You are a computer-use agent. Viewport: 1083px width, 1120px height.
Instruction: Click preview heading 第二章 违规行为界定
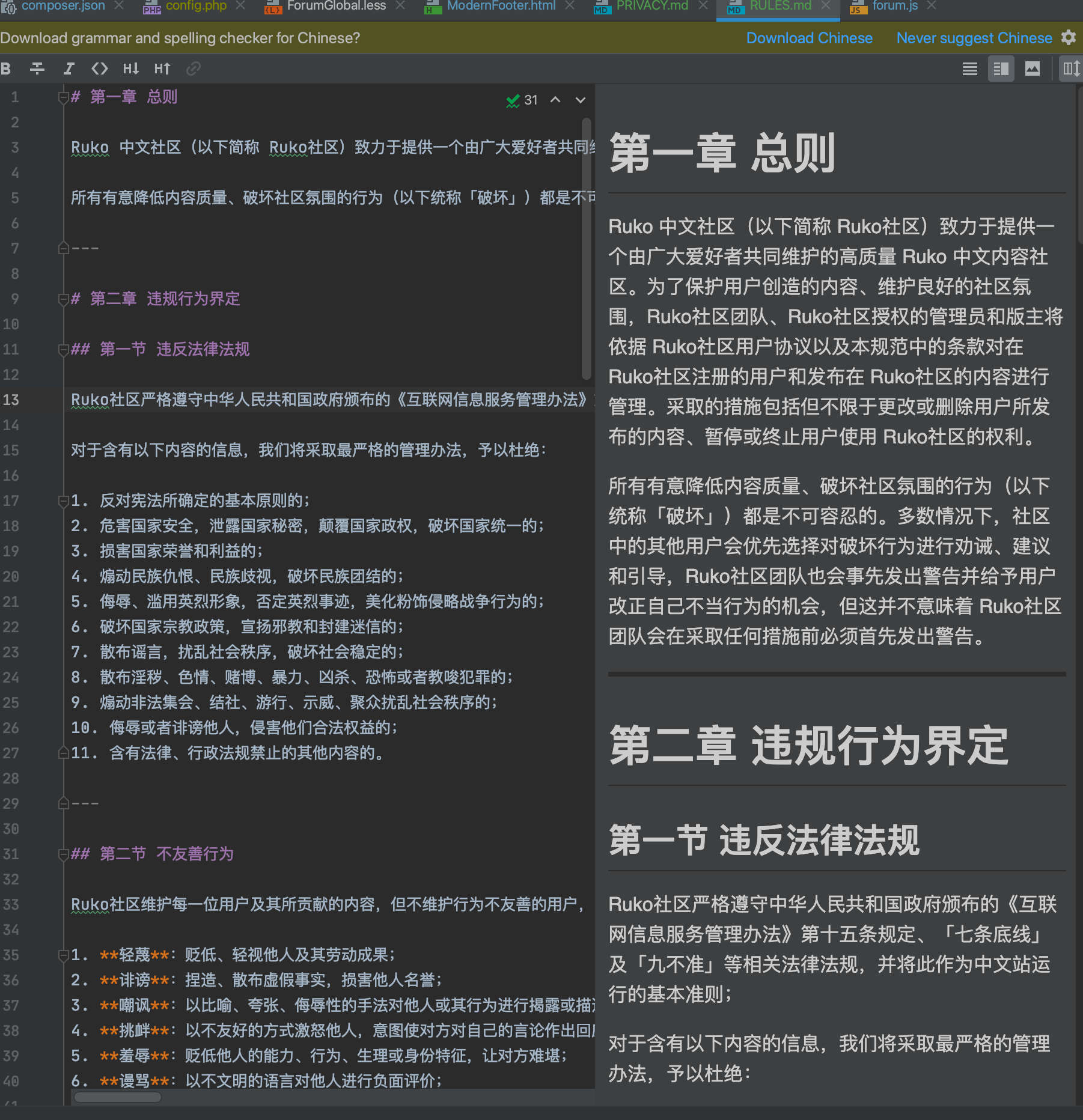[809, 746]
